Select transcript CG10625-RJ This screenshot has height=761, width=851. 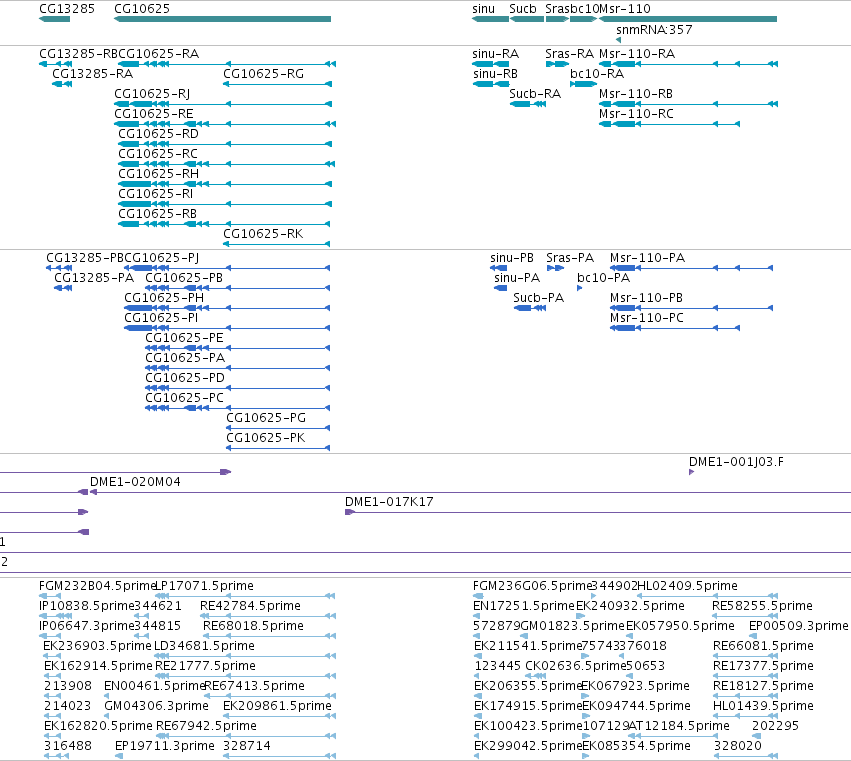coord(223,104)
